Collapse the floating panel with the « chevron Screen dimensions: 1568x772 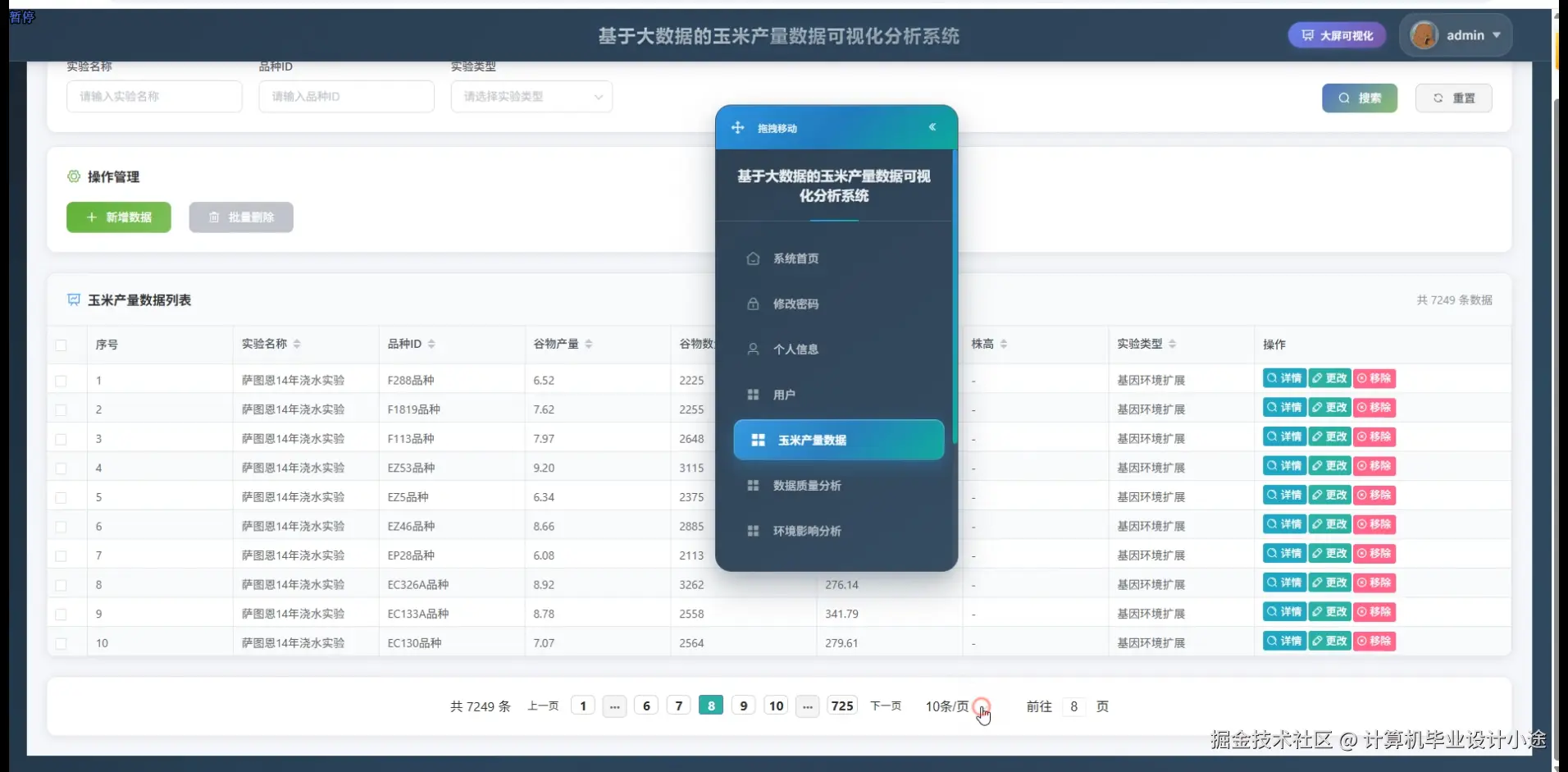click(x=933, y=127)
